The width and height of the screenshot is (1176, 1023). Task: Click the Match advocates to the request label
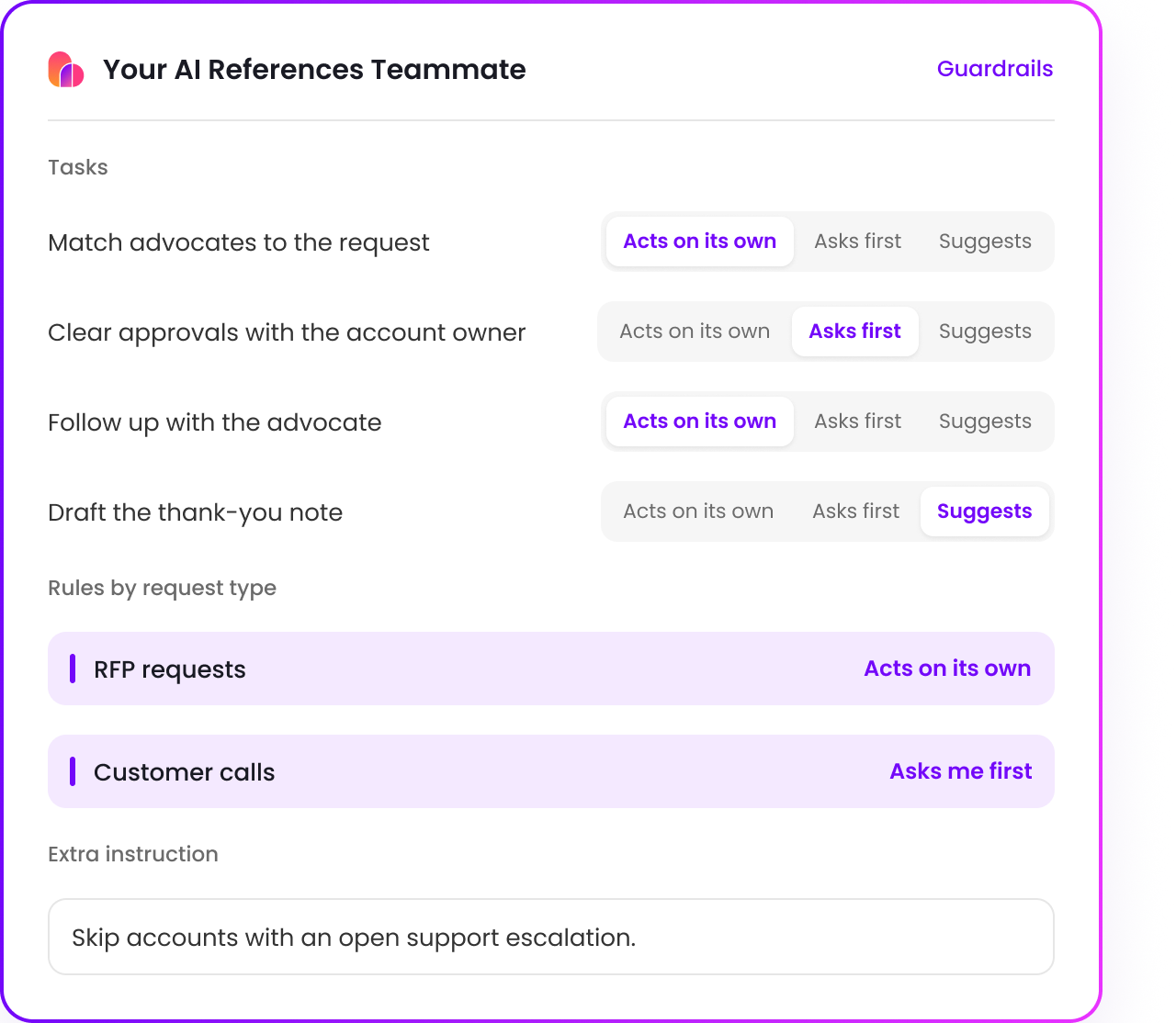click(239, 242)
